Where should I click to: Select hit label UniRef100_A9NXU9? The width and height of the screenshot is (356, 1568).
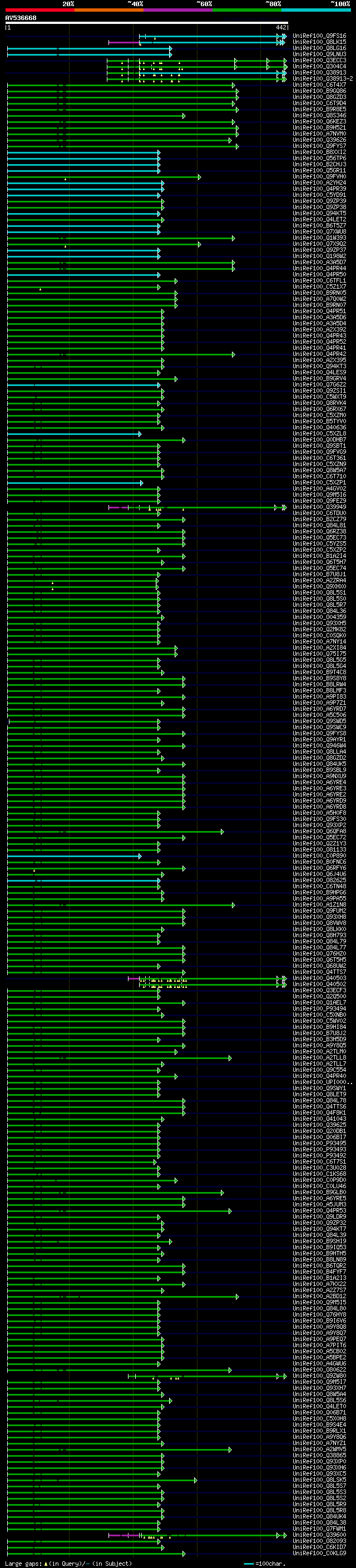[x=319, y=776]
